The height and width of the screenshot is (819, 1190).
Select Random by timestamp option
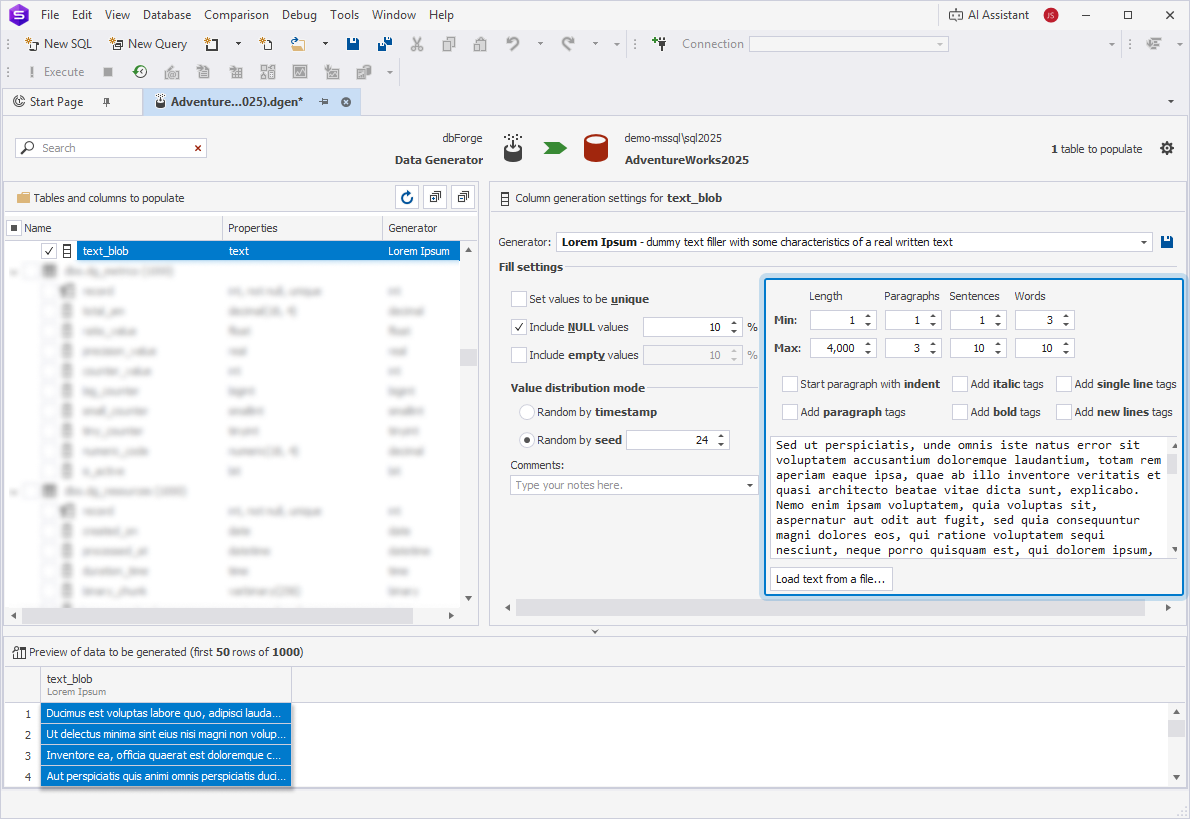pos(527,412)
